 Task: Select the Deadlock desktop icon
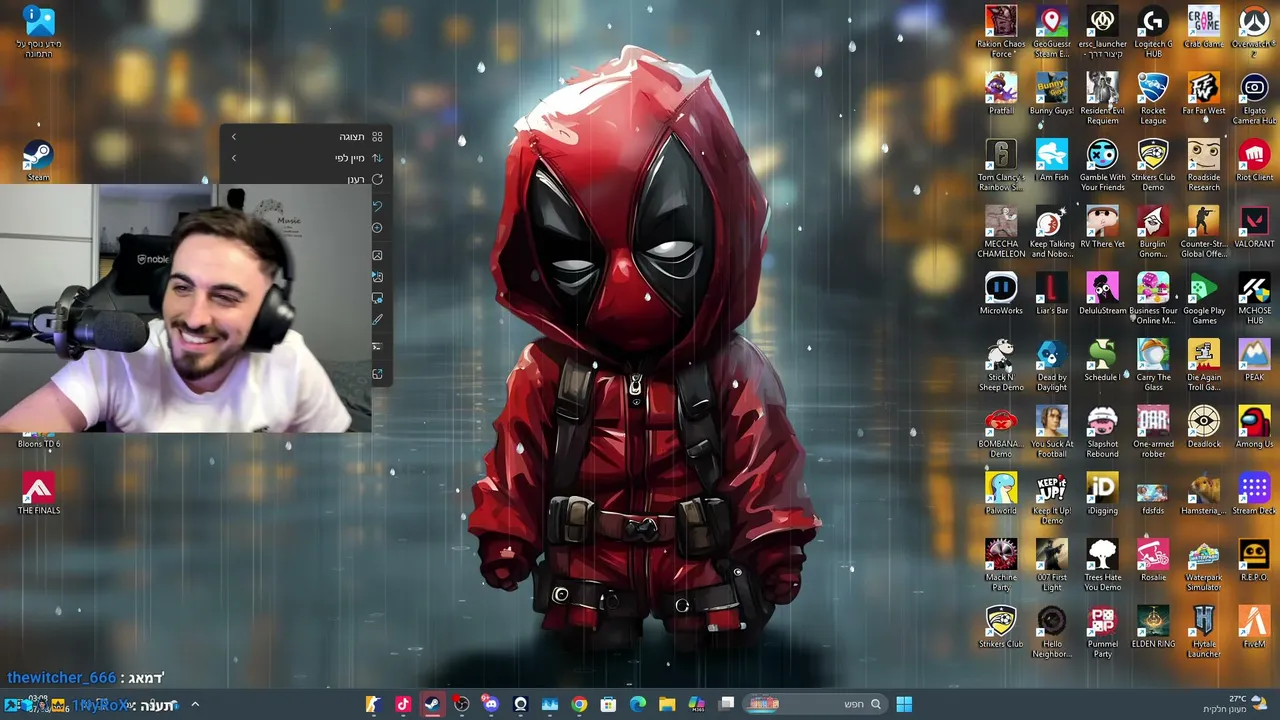pyautogui.click(x=1204, y=427)
